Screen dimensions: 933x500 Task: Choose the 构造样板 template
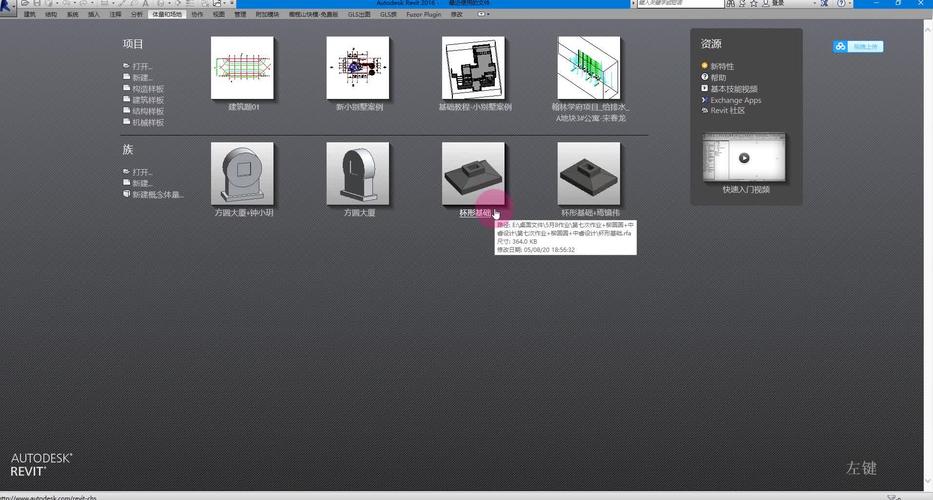click(148, 89)
